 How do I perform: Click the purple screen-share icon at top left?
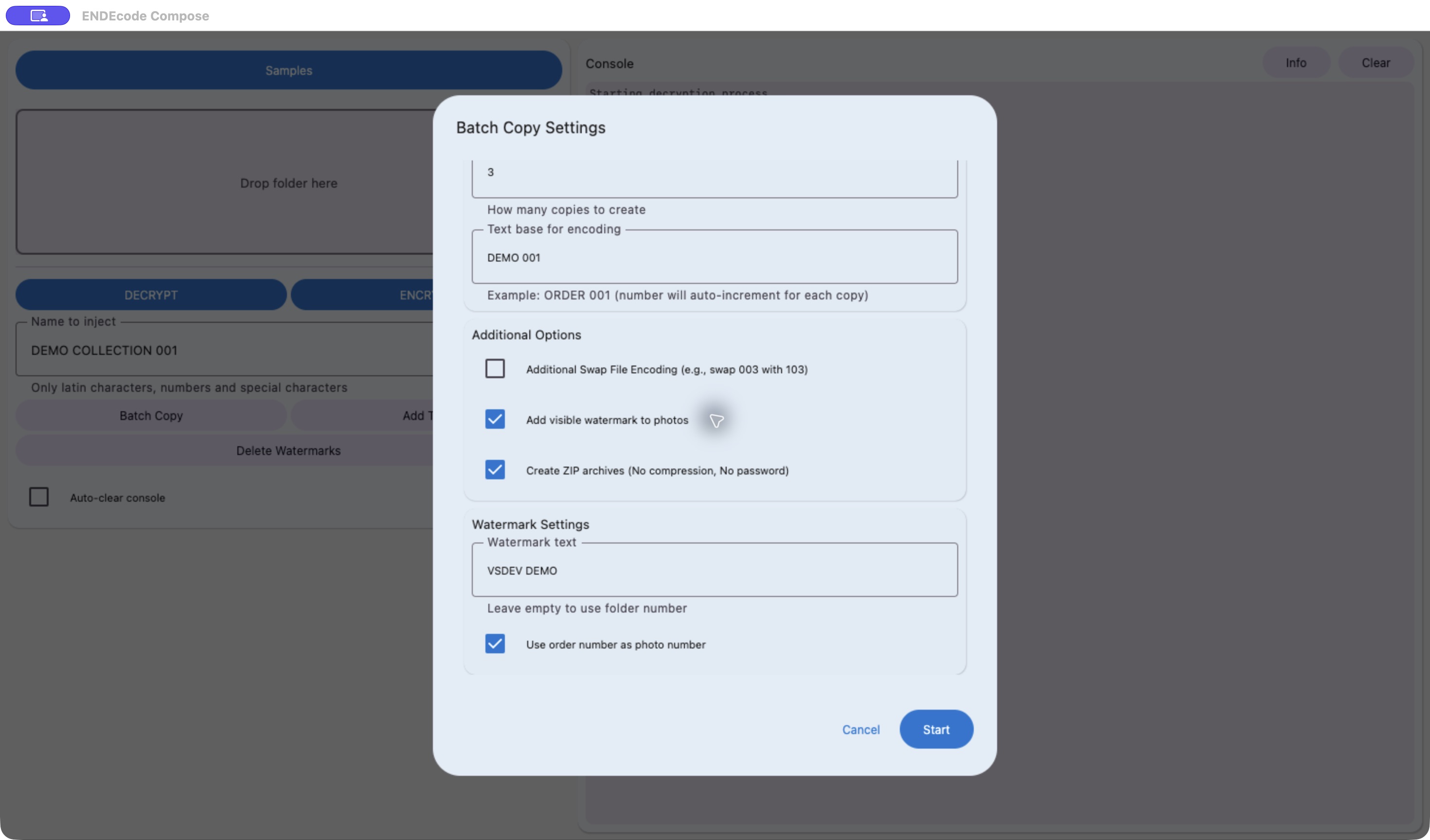[38, 16]
